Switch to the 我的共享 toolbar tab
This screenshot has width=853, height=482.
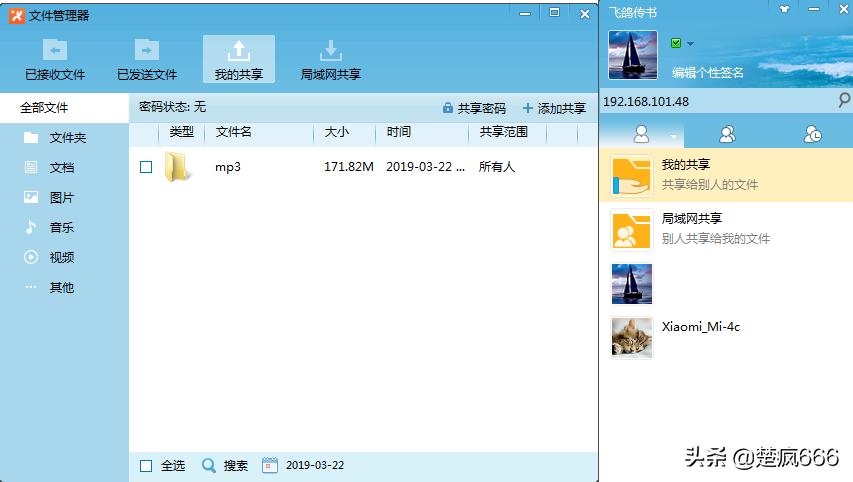239,59
